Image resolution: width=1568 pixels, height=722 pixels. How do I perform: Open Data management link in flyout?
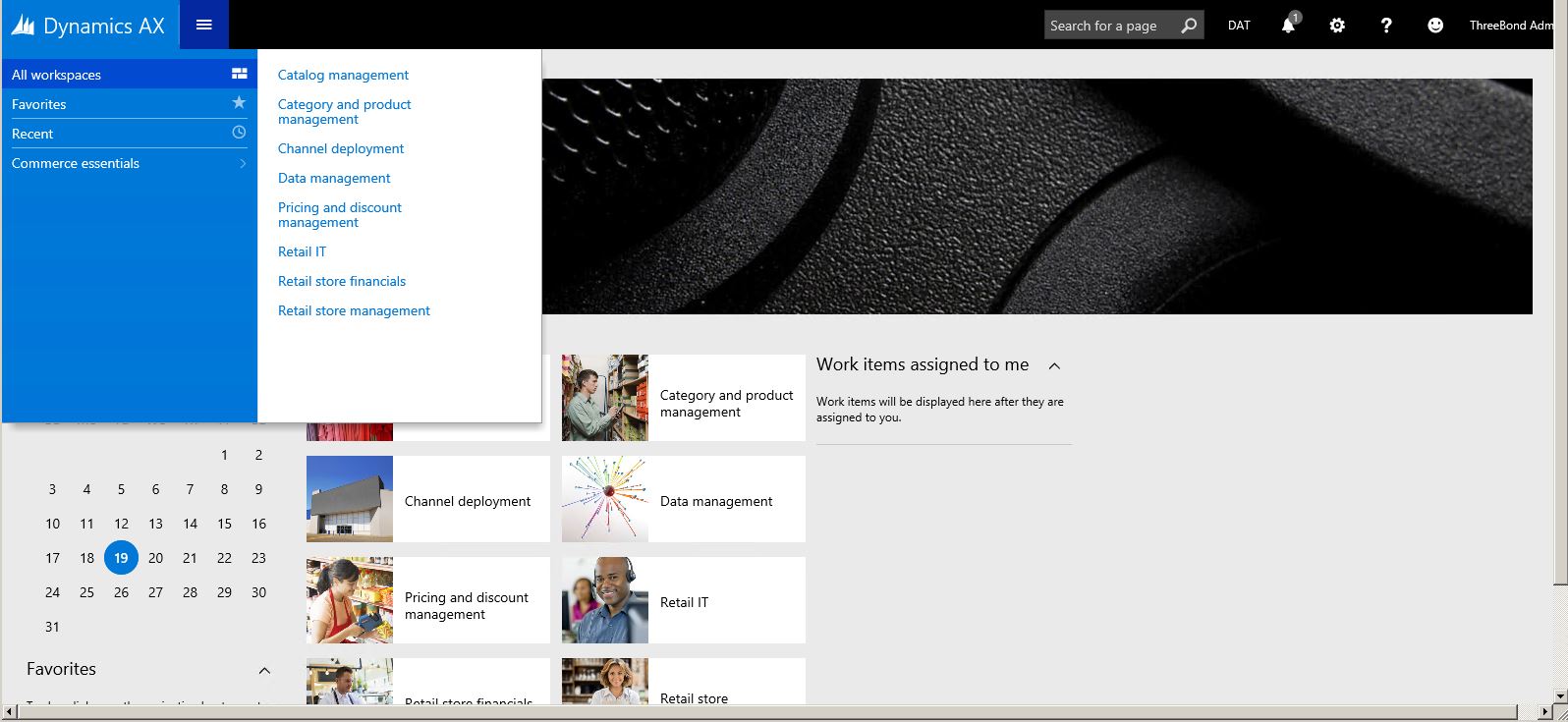click(334, 178)
